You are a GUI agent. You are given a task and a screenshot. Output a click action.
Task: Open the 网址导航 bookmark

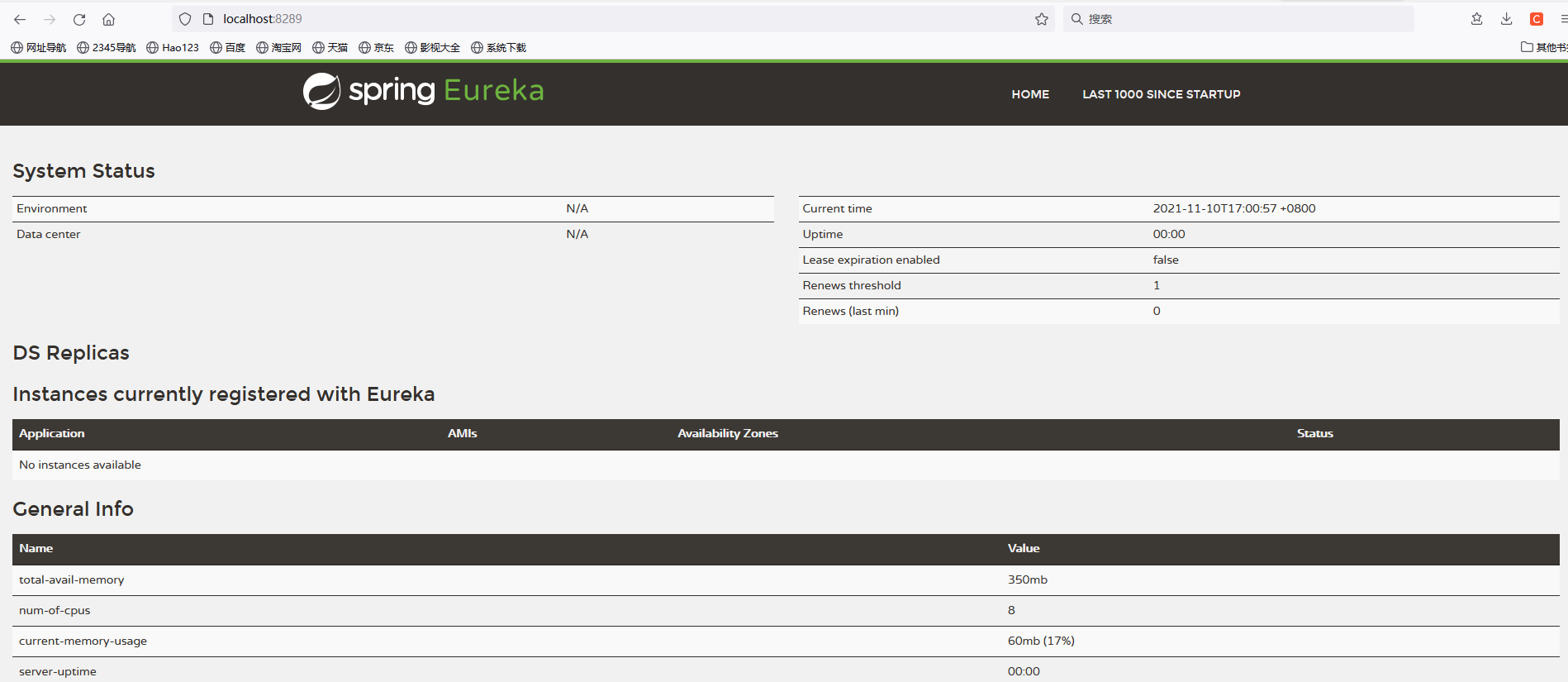click(x=39, y=48)
